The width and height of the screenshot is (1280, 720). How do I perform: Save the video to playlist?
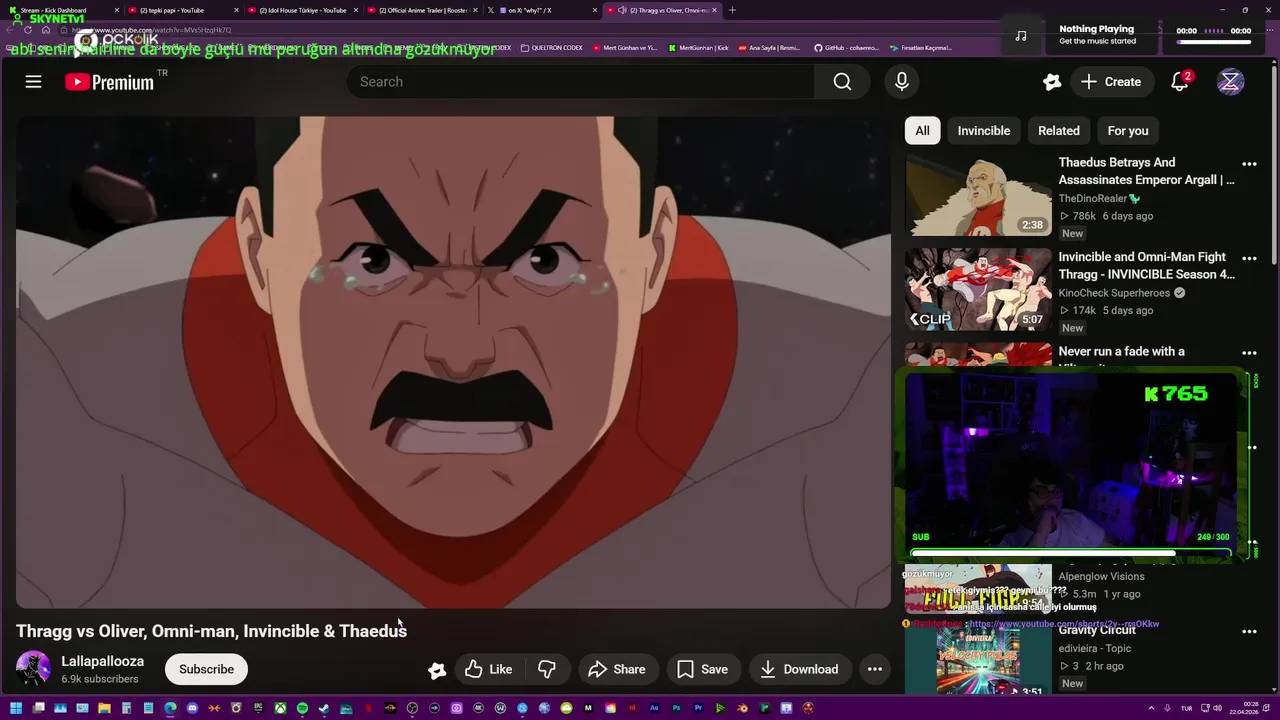coord(702,669)
